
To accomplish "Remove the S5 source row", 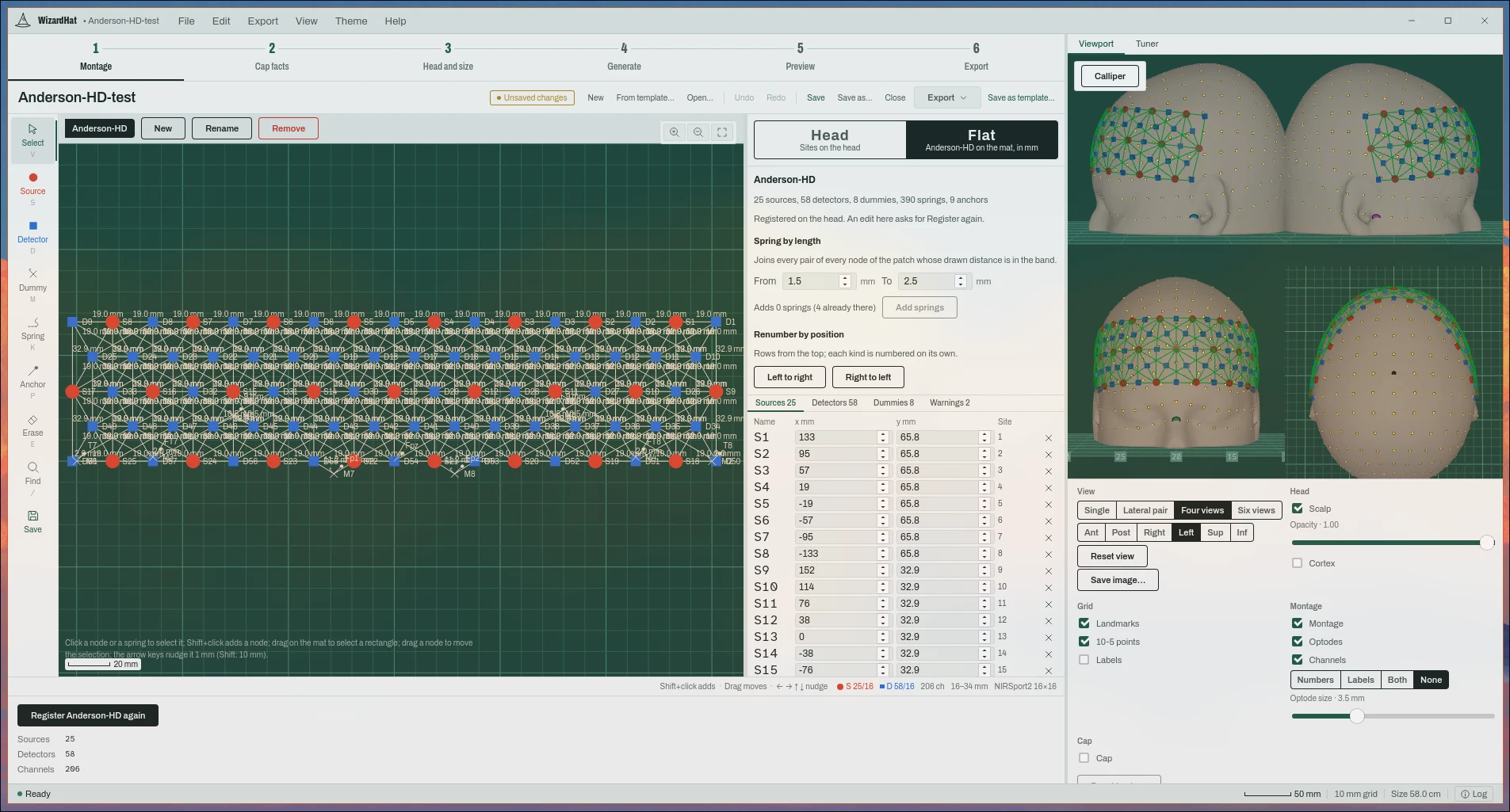I will point(1049,505).
